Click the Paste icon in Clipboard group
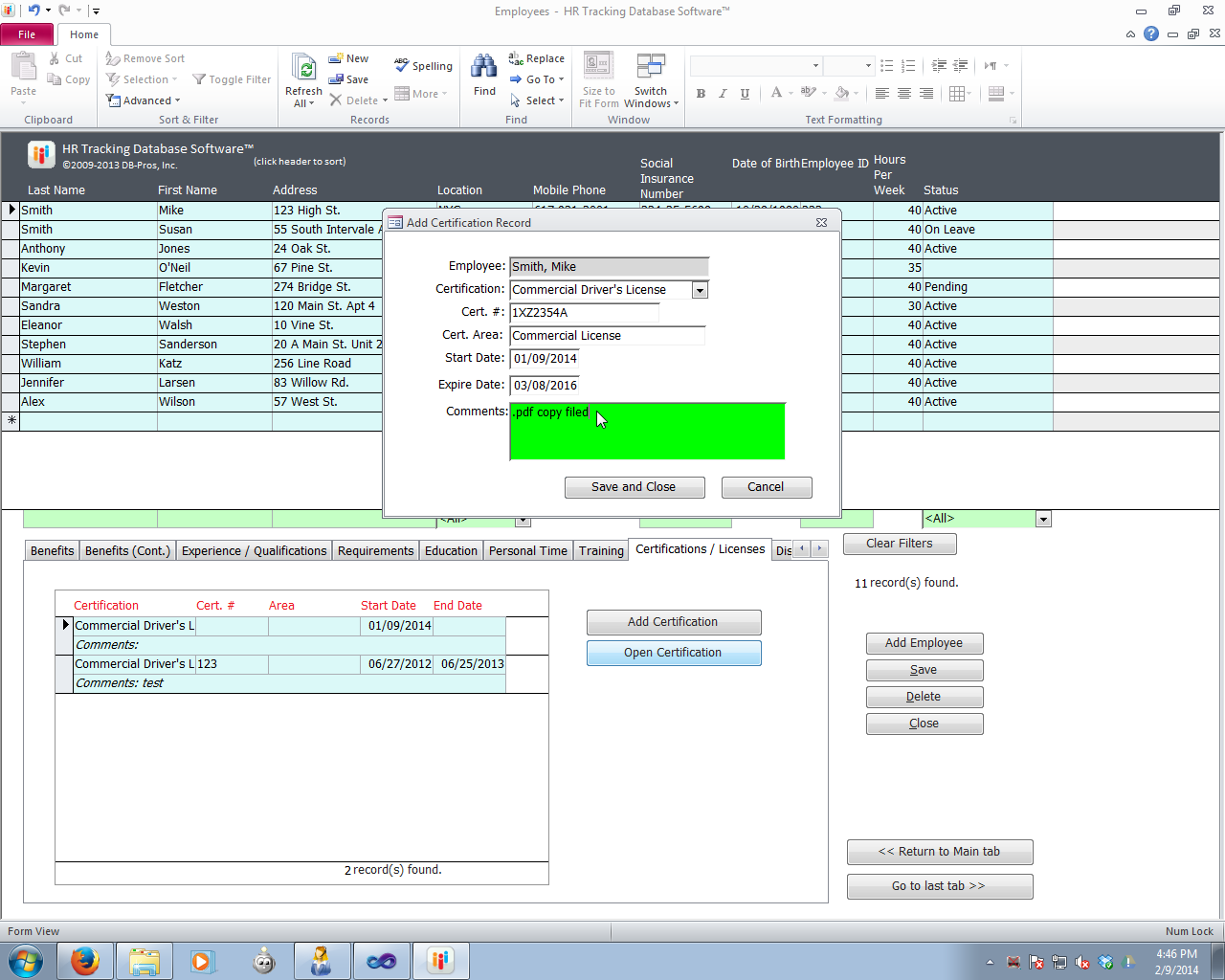This screenshot has height=980, width=1225. [x=23, y=68]
